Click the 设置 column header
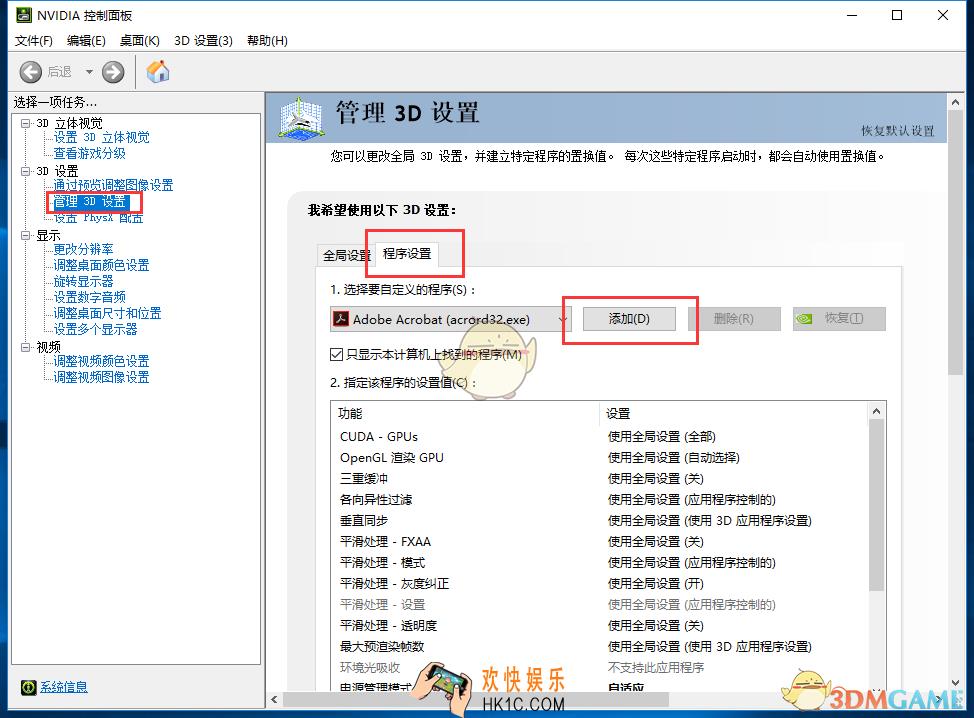Screen dimensions: 974x718 734,414
